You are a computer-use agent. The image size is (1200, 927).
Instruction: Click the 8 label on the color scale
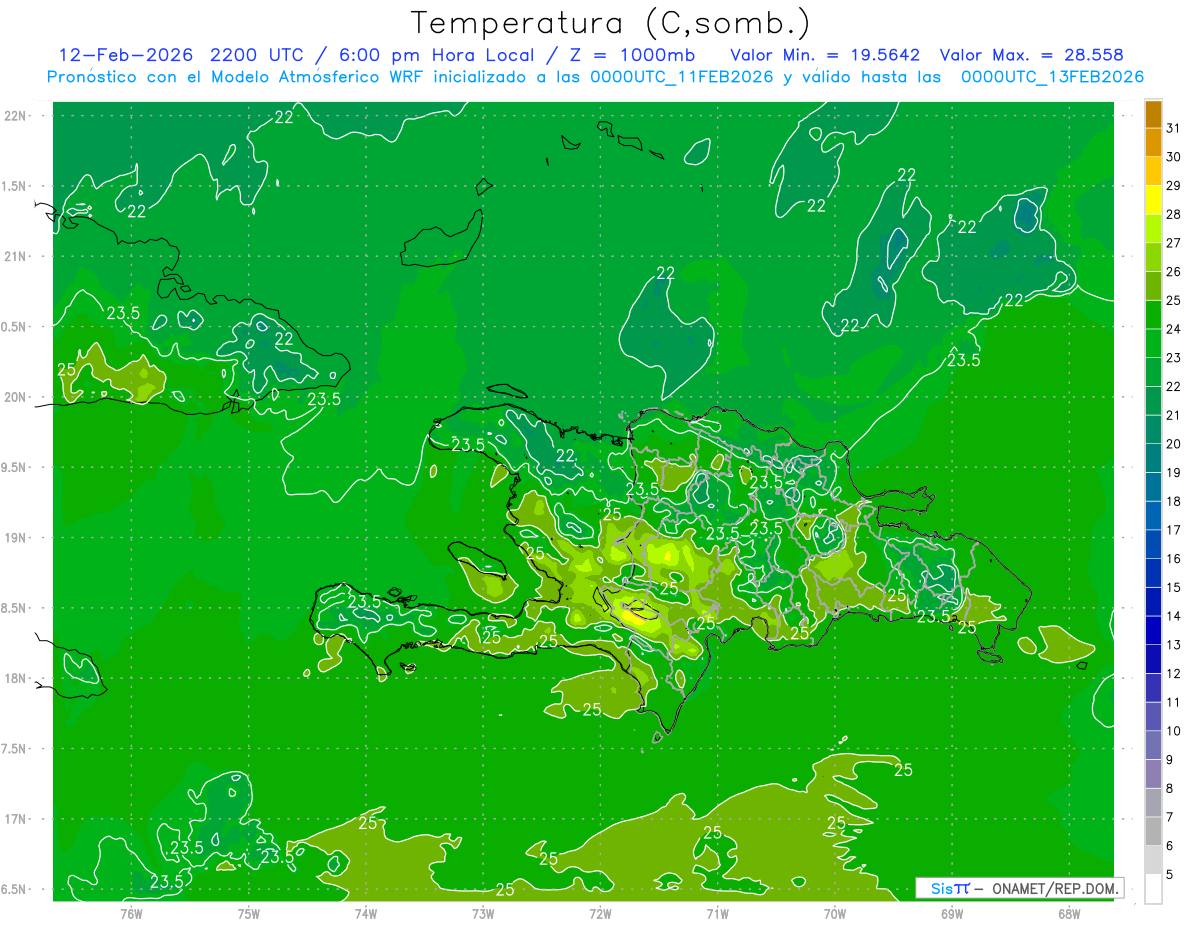[x=1170, y=789]
